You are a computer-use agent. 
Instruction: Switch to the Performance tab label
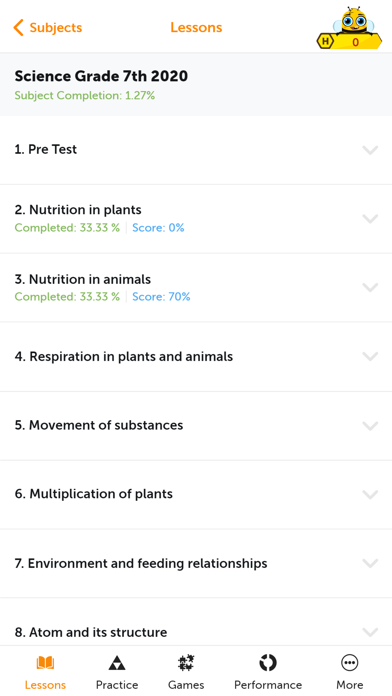click(268, 685)
